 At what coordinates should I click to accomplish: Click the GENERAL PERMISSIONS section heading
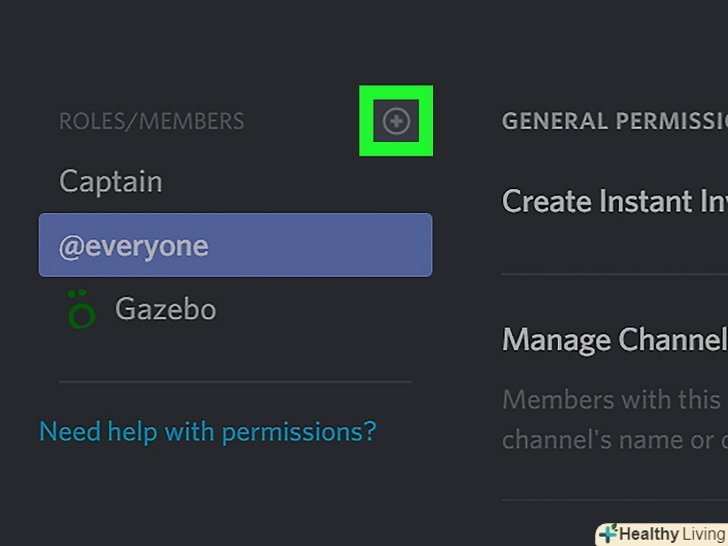(x=614, y=121)
